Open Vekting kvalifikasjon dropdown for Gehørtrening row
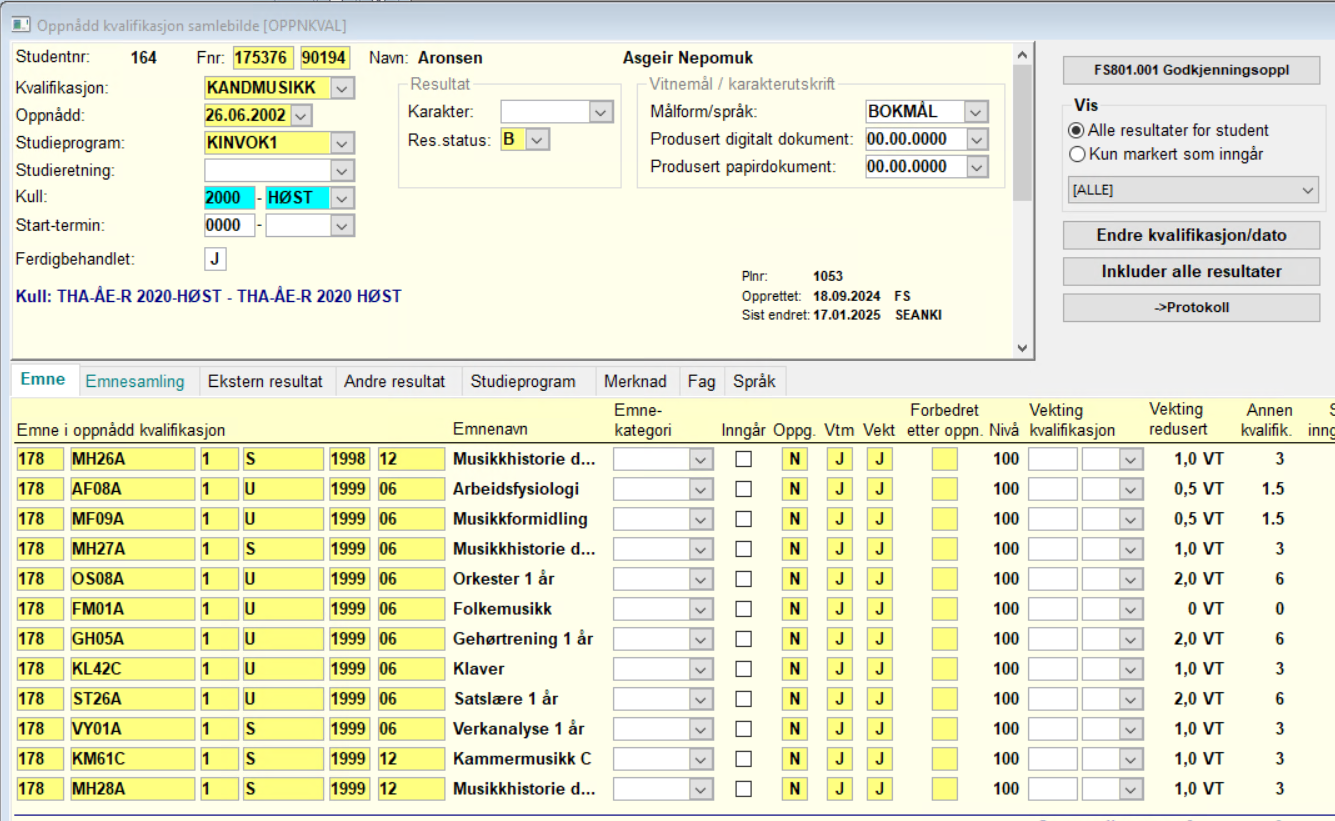Screen dimensions: 1335x821 pyautogui.click(x=1131, y=639)
